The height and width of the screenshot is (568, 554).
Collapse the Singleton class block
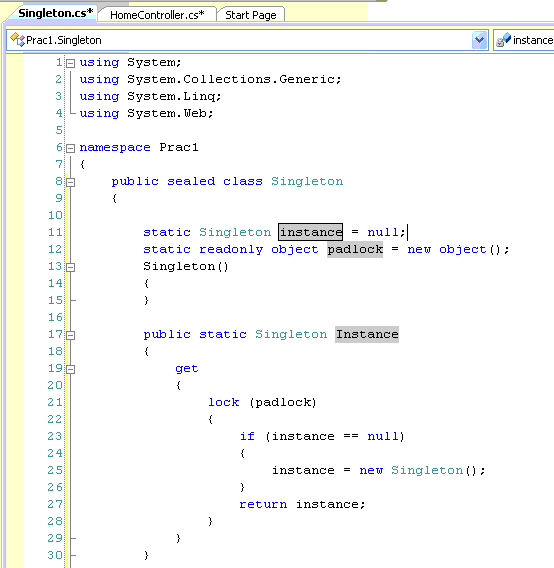71,182
